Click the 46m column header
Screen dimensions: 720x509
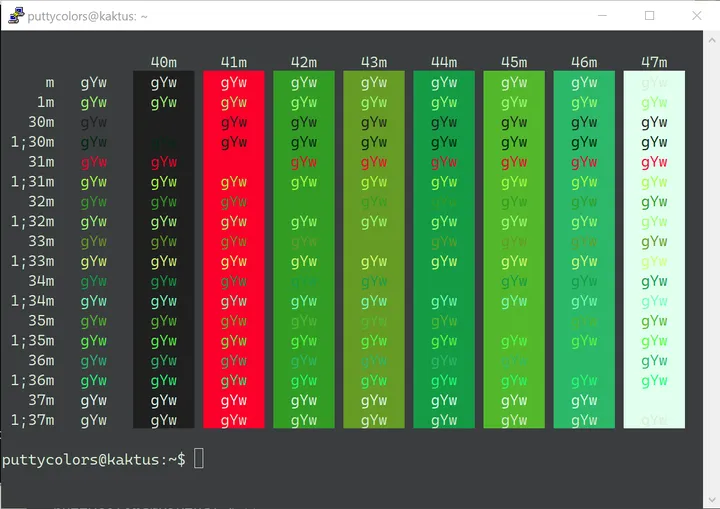point(584,62)
